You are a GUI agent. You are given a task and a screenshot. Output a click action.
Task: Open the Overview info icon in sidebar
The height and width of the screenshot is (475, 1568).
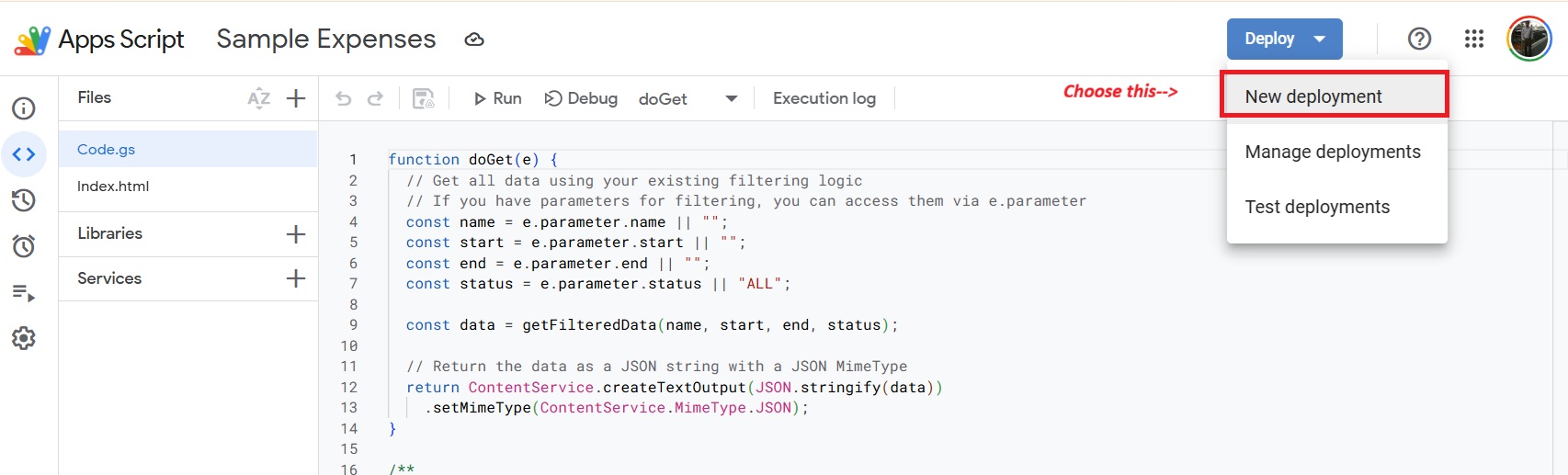[24, 108]
